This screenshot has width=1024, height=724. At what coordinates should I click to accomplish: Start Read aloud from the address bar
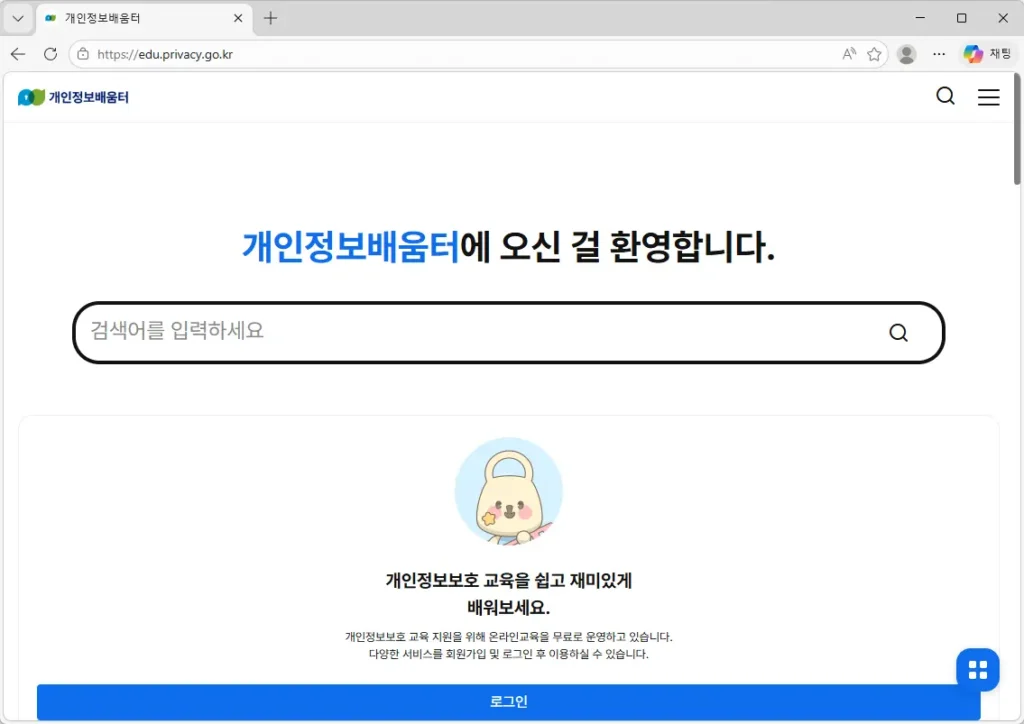(x=849, y=54)
